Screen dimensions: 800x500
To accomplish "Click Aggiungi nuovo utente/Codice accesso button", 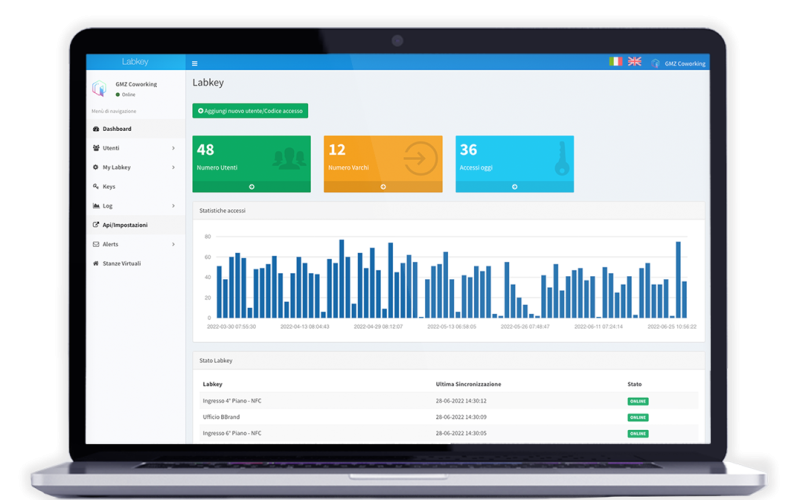I will click(250, 110).
